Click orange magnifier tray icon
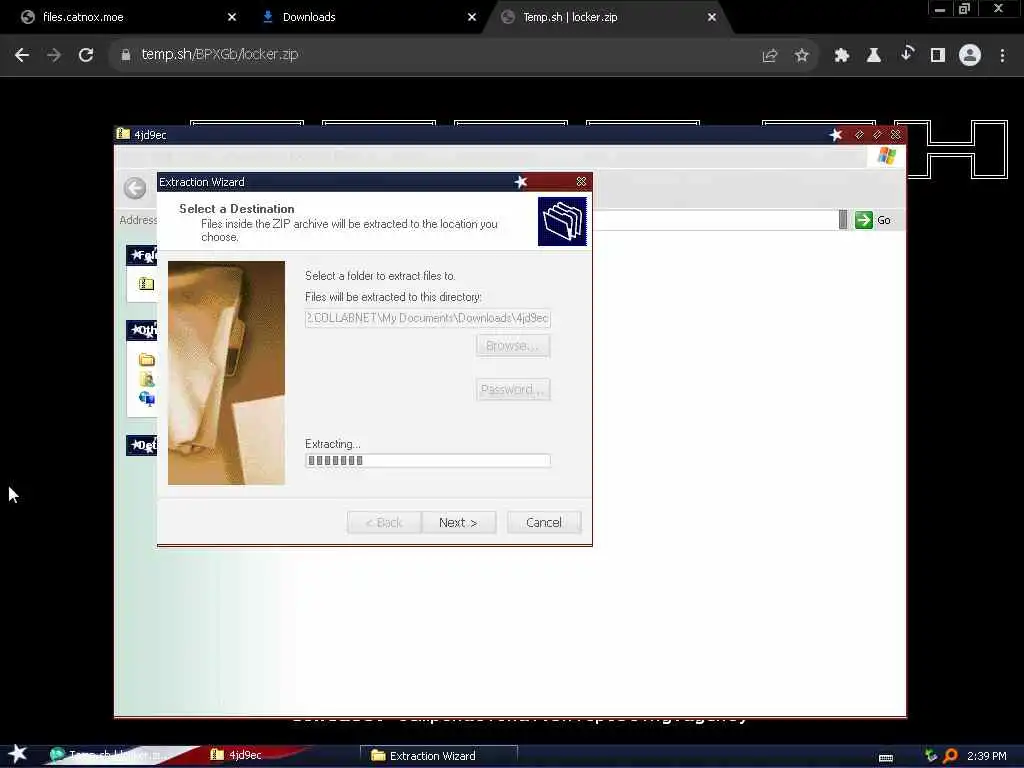This screenshot has width=1024, height=768. pos(950,756)
